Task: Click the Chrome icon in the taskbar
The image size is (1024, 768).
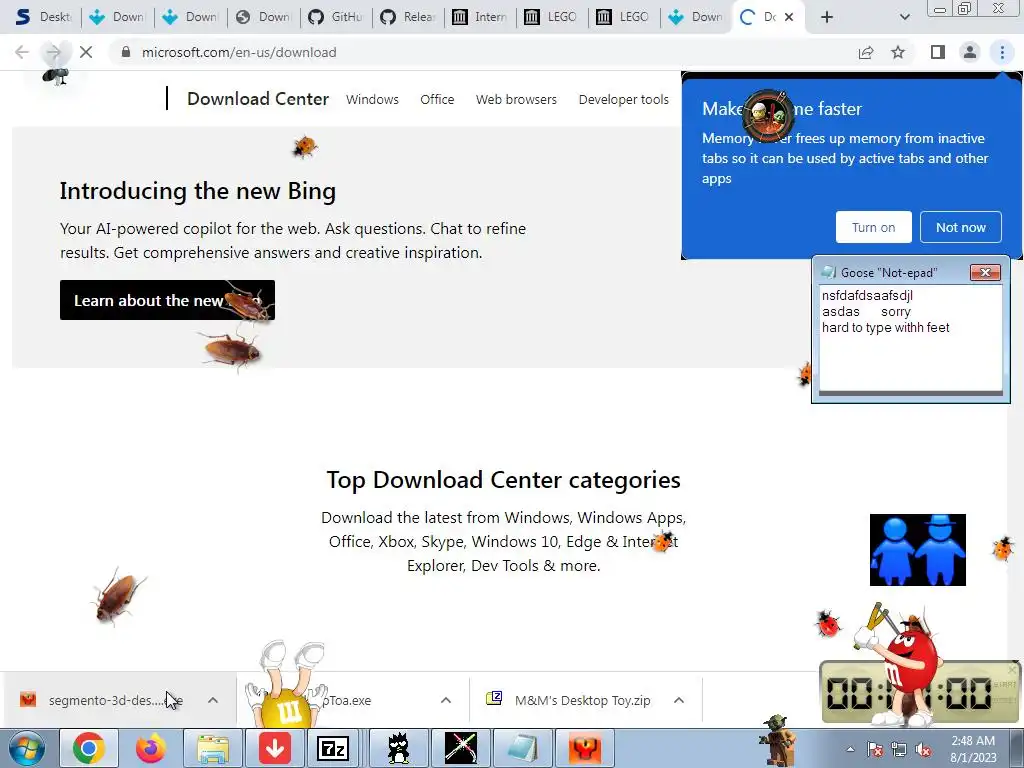Action: tap(88, 748)
